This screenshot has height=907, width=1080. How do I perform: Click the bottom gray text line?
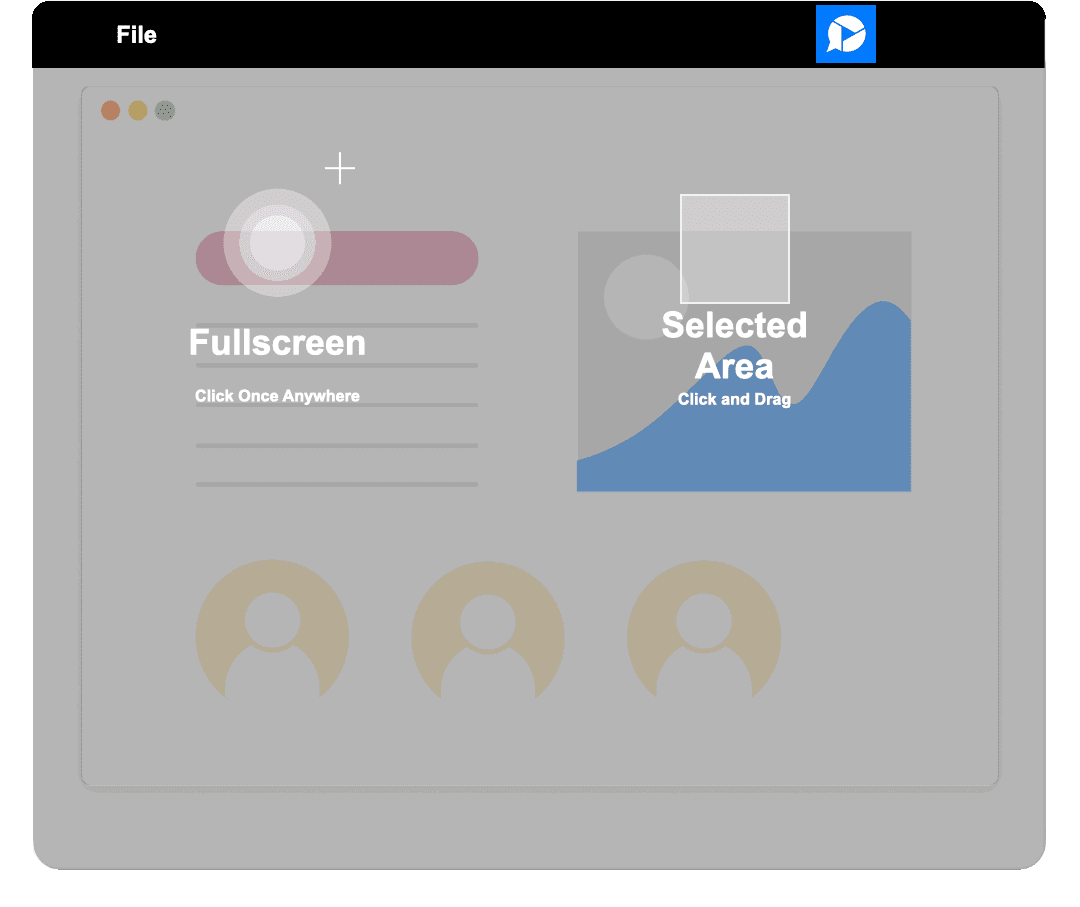click(x=336, y=484)
